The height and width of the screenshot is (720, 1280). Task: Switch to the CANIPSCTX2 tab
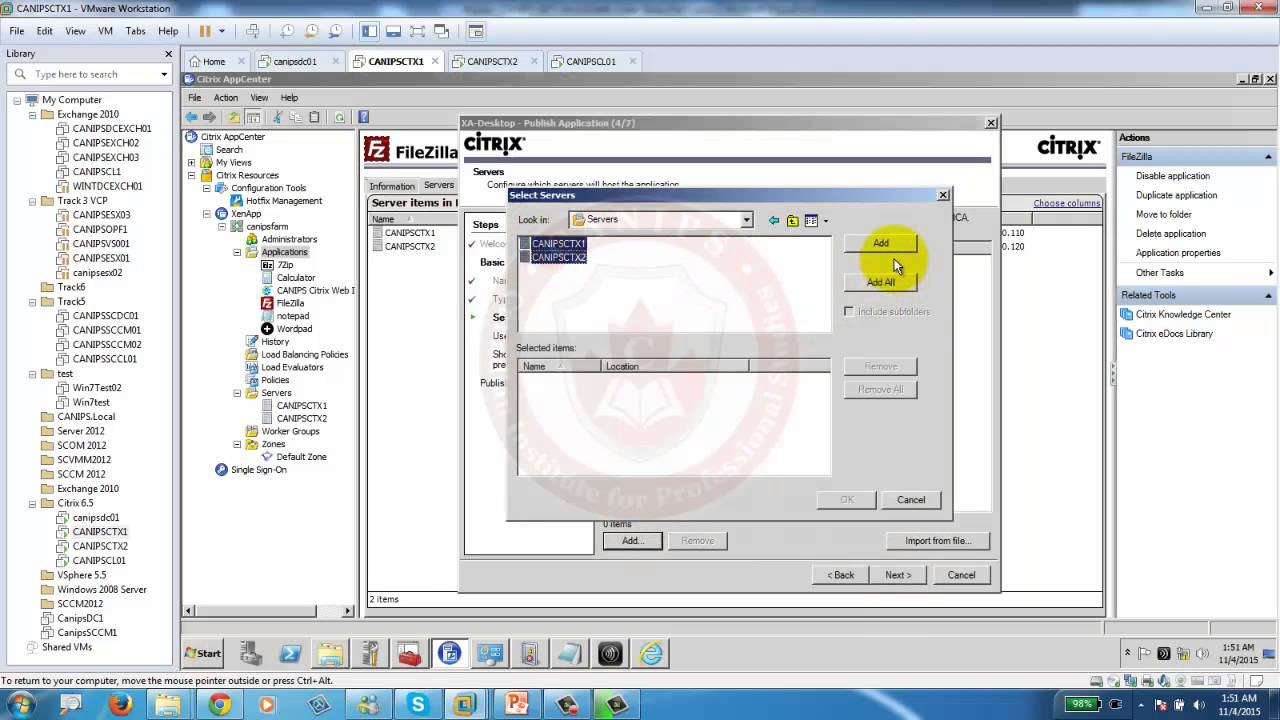(492, 61)
